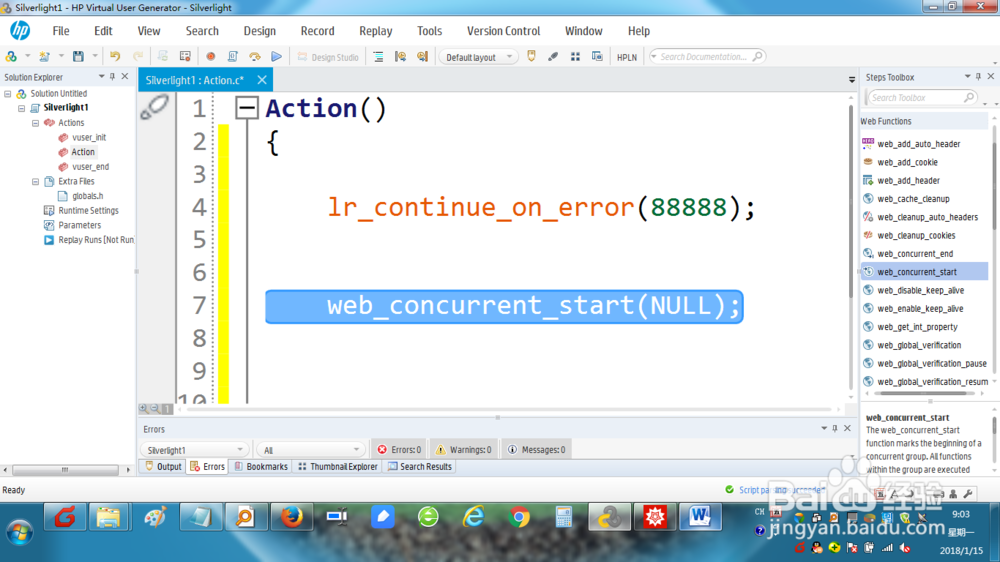Open Firefox from the taskbar
Image resolution: width=1000 pixels, height=562 pixels.
click(292, 517)
